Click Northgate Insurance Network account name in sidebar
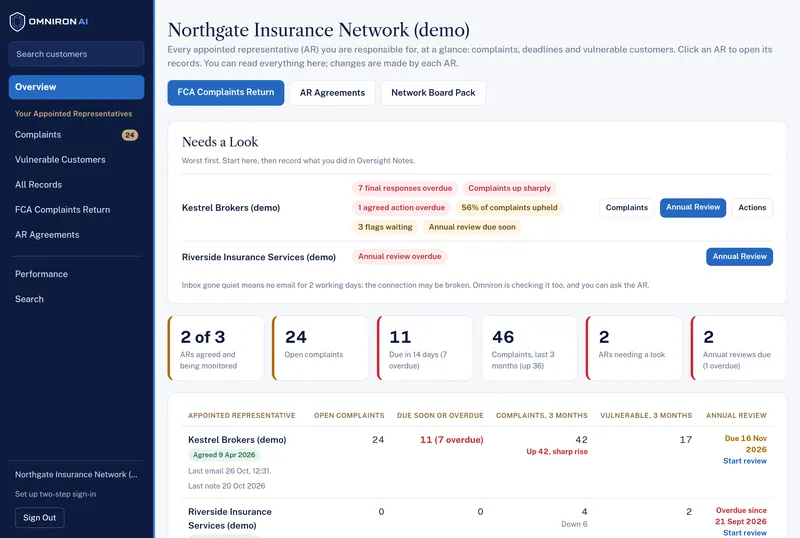This screenshot has height=538, width=800. (76, 475)
